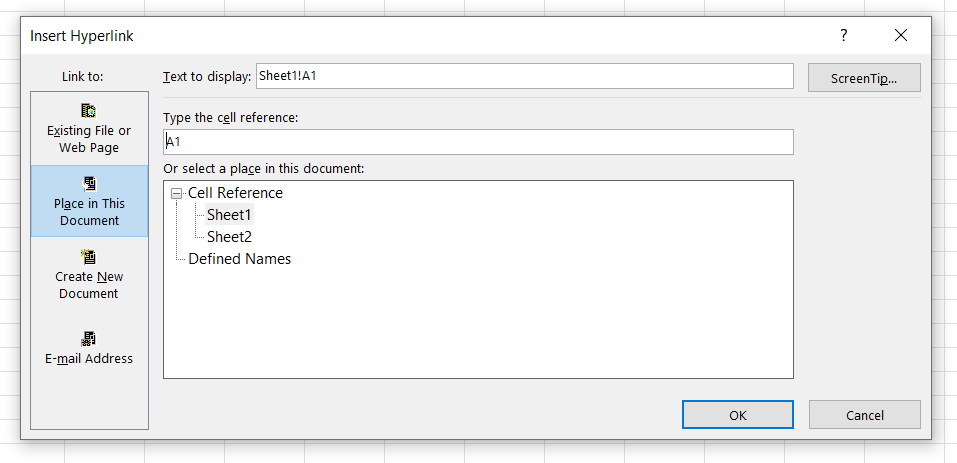Click the Existing File or Web Page icon
This screenshot has width=957, height=463.
coord(89,110)
